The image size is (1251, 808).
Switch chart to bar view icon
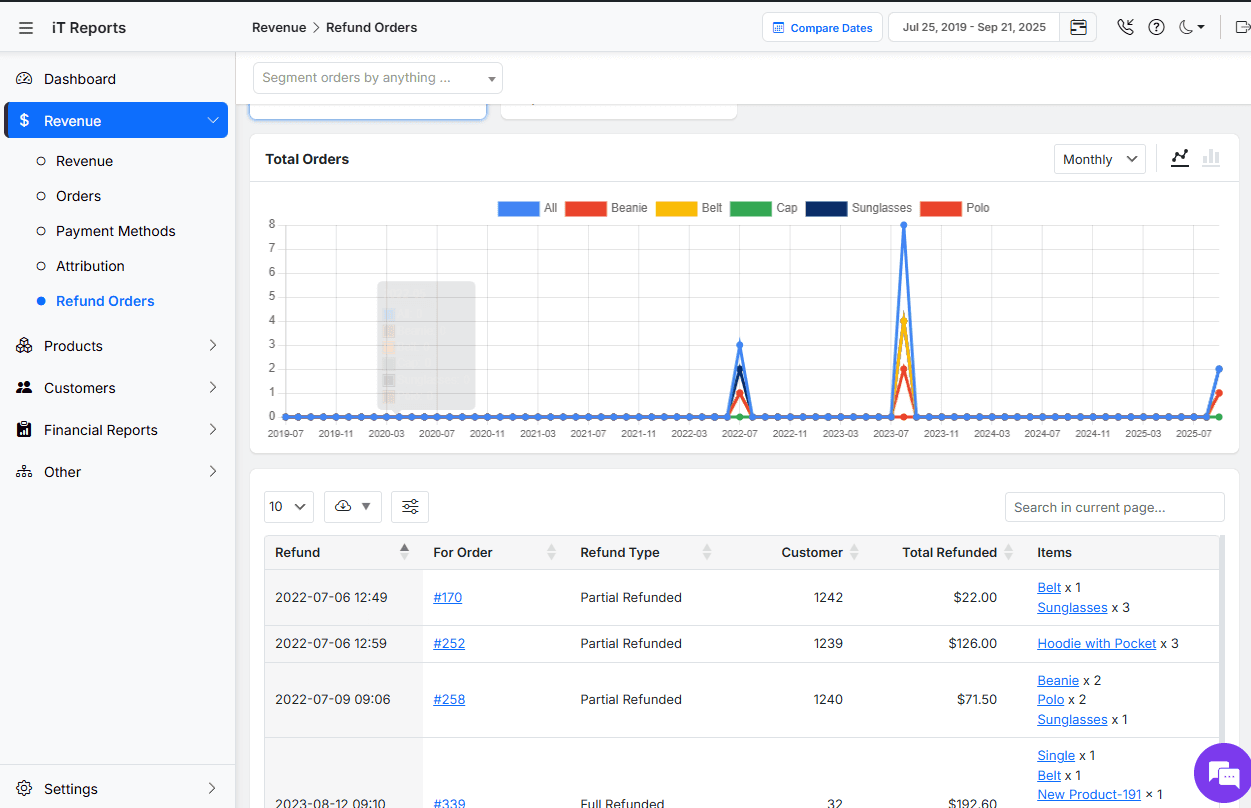point(1211,158)
